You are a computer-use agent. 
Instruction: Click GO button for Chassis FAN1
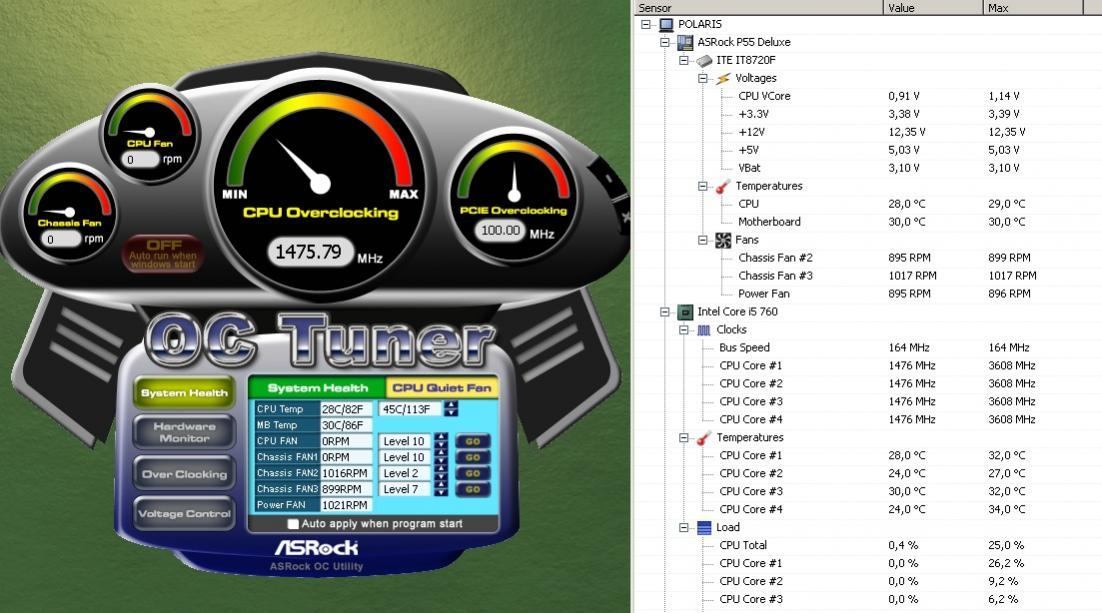click(472, 458)
